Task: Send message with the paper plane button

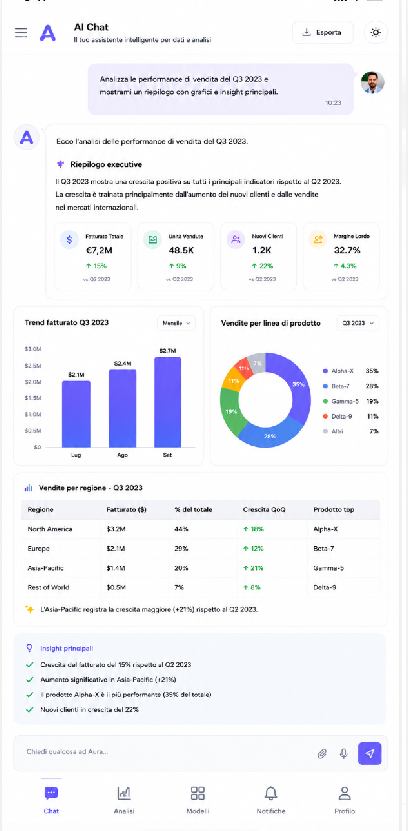Action: pos(369,753)
